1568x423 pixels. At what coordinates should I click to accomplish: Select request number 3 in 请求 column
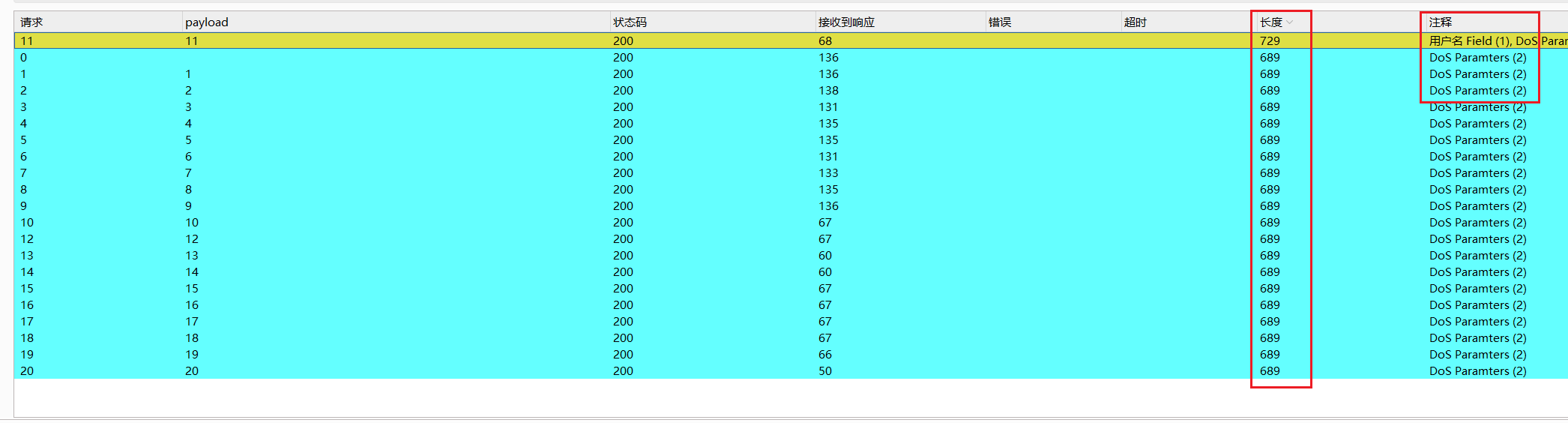click(x=23, y=106)
